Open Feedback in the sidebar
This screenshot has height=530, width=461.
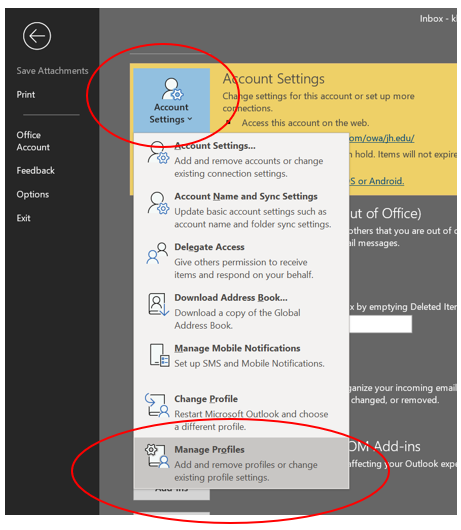(x=35, y=171)
